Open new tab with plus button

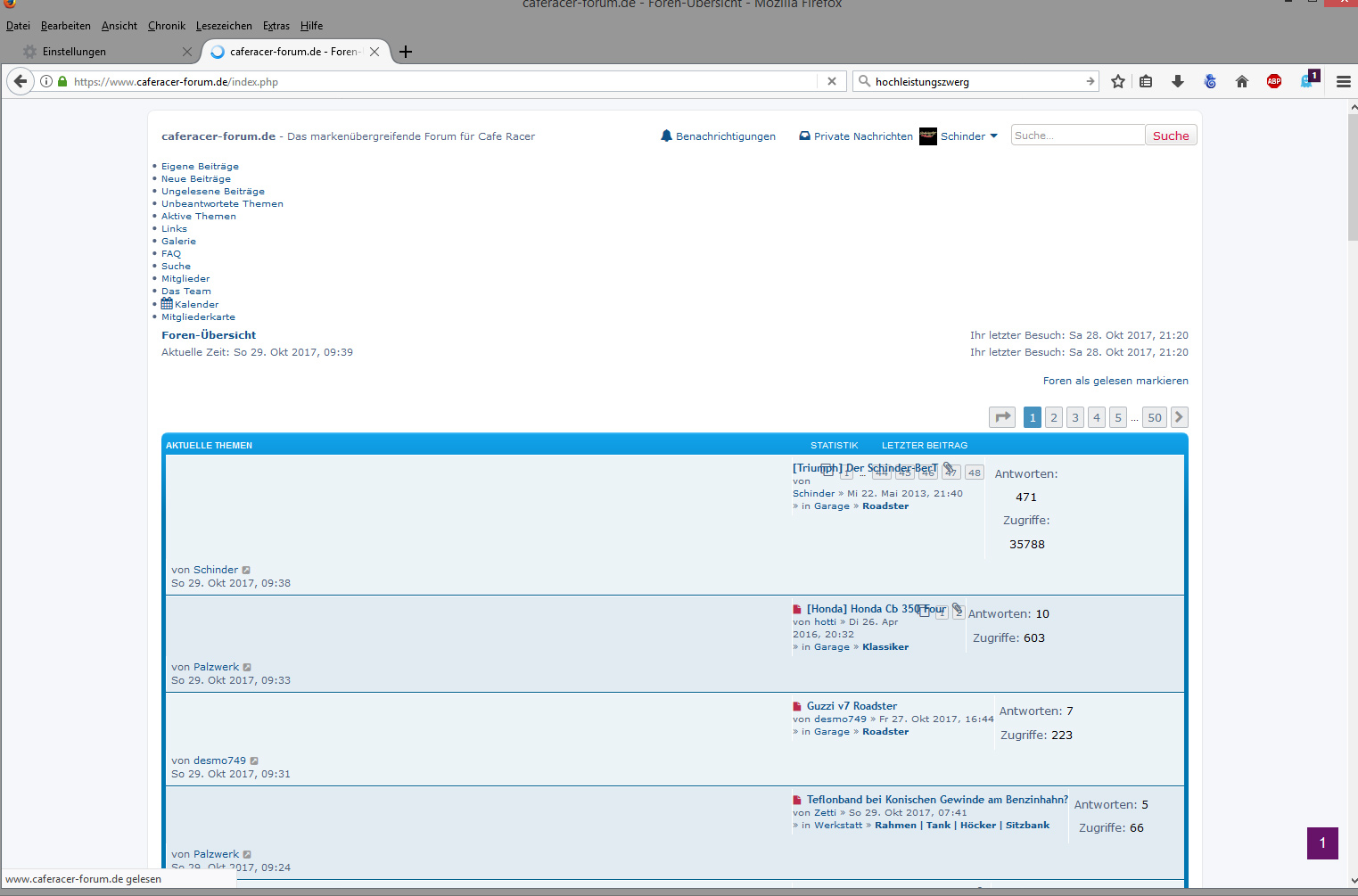click(406, 52)
